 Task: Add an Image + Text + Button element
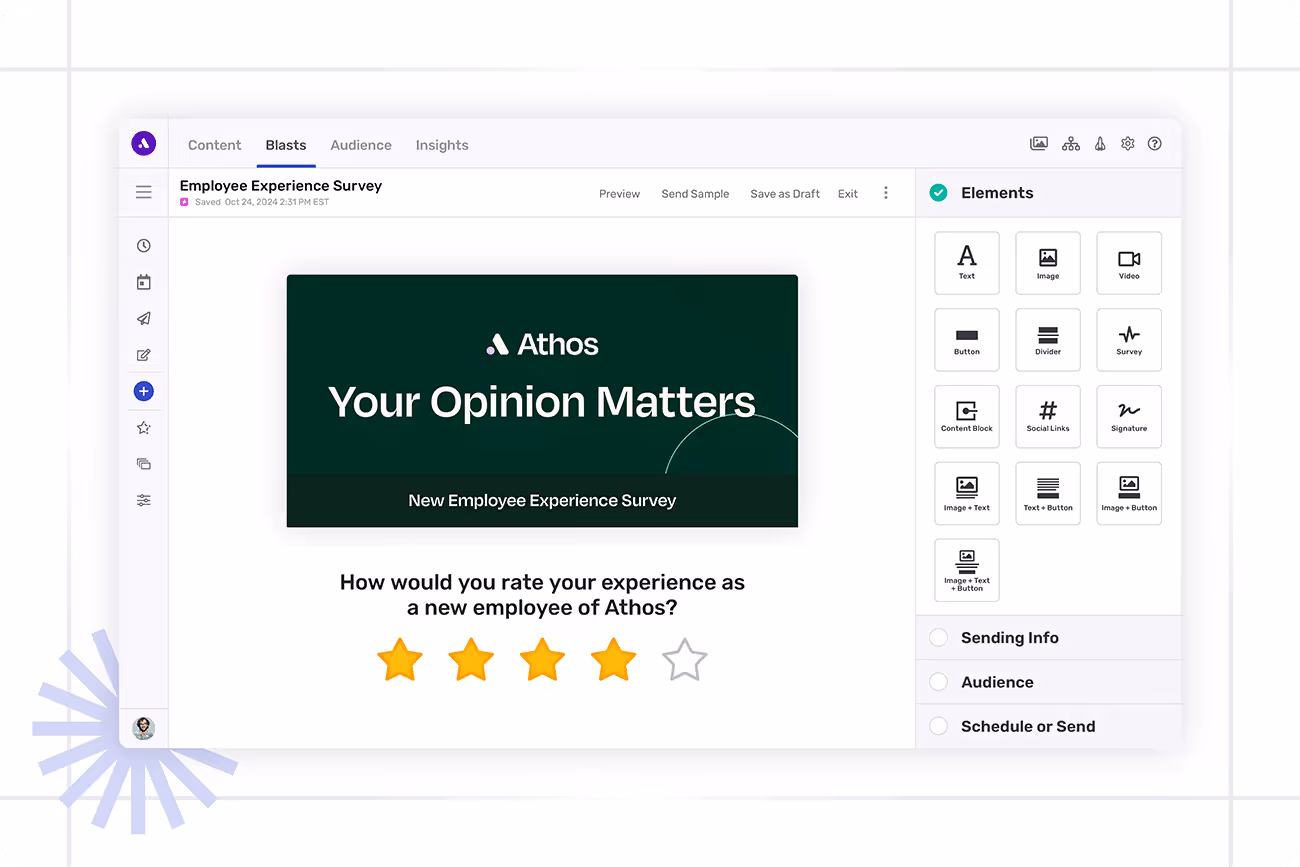967,571
